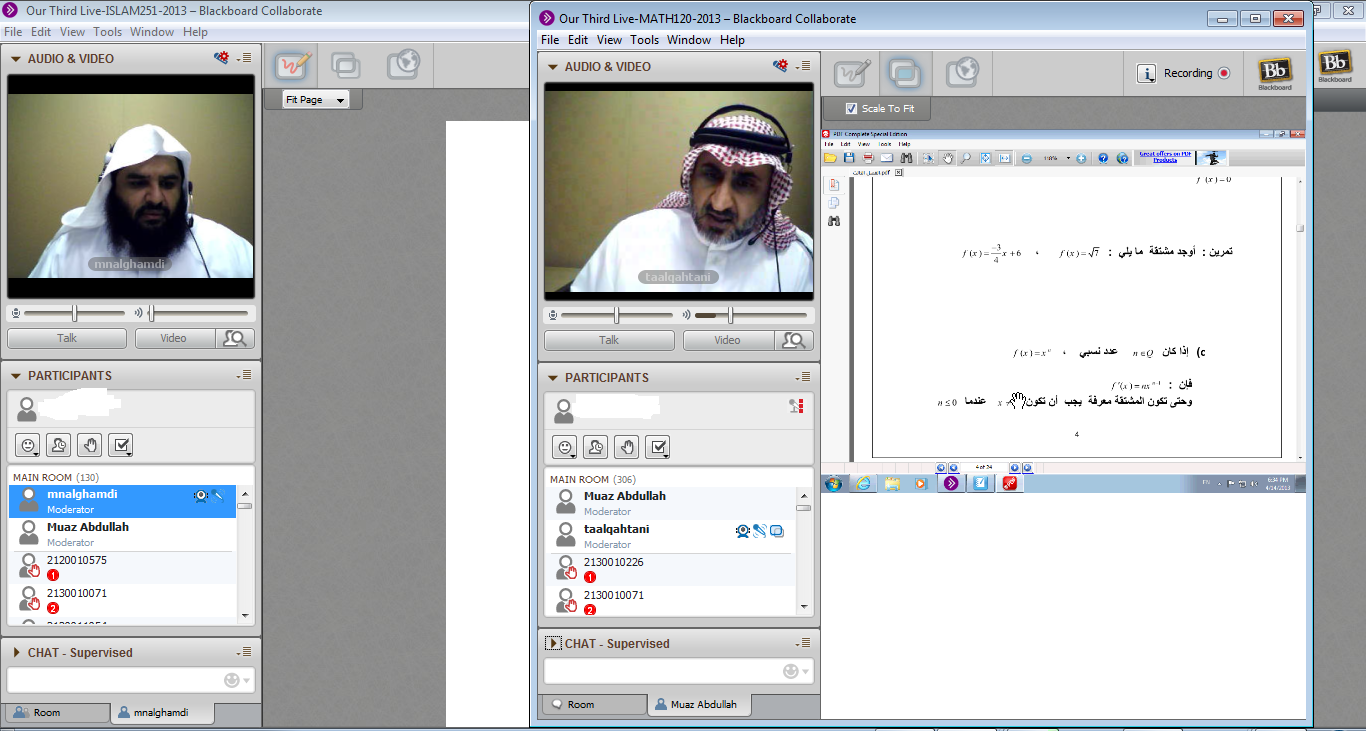This screenshot has height=731, width=1366.
Task: Select Web Tour mode in MATH120 window
Action: pyautogui.click(x=961, y=73)
